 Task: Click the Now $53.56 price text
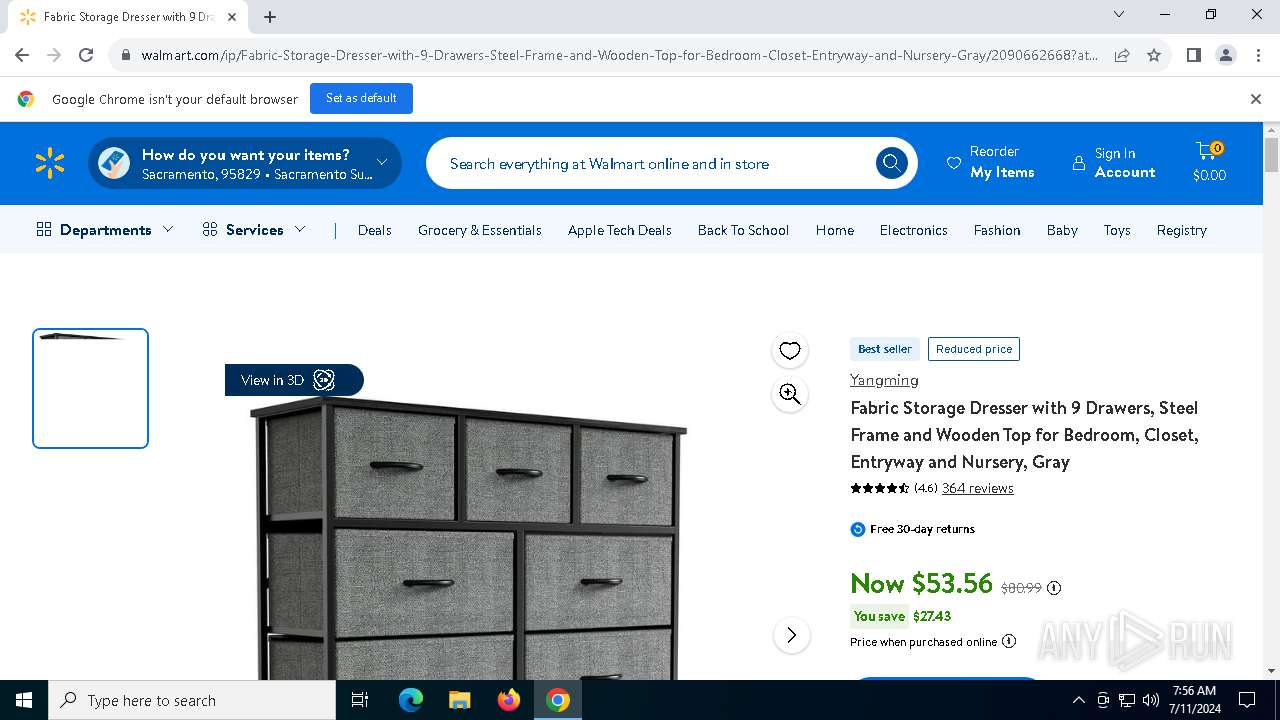point(921,583)
